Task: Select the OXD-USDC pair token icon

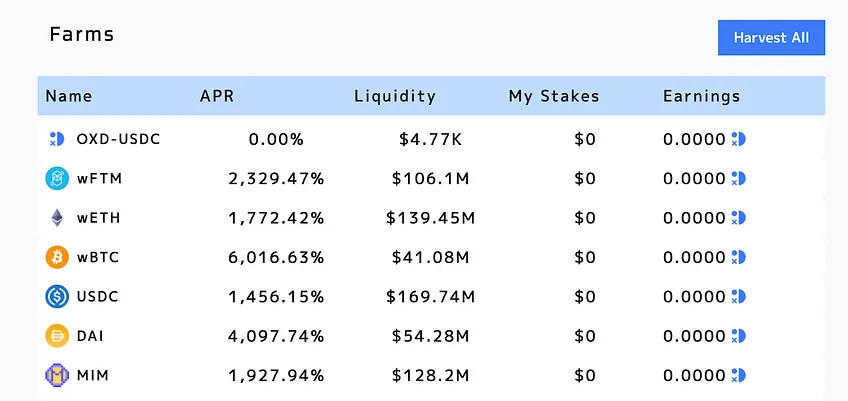Action: pos(57,140)
